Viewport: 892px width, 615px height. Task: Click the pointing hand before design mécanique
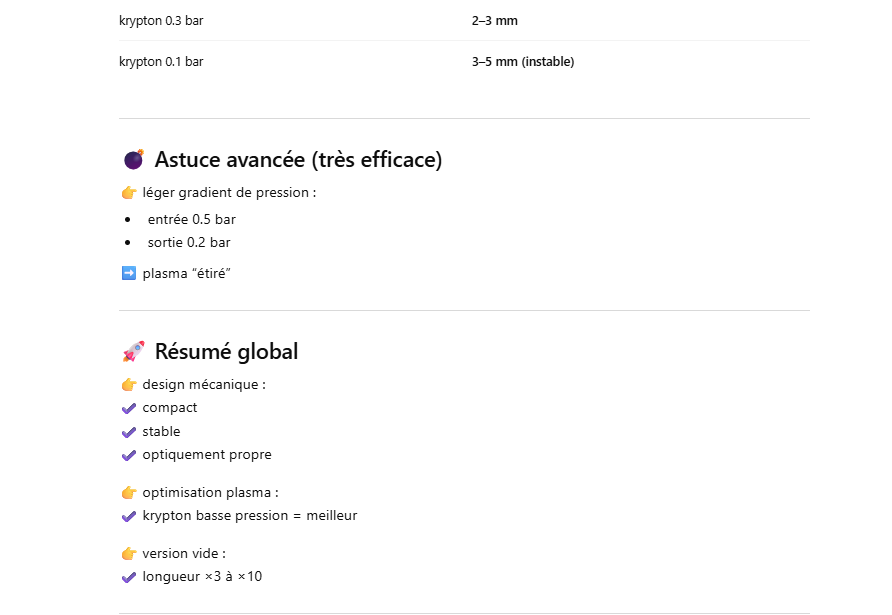[129, 385]
